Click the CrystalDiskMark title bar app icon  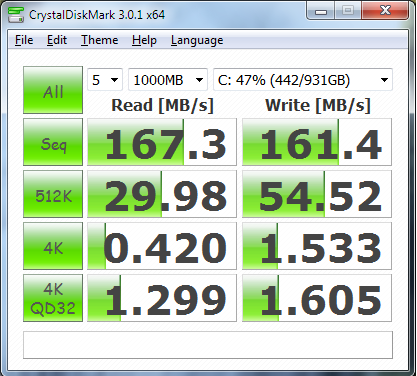(x=16, y=14)
